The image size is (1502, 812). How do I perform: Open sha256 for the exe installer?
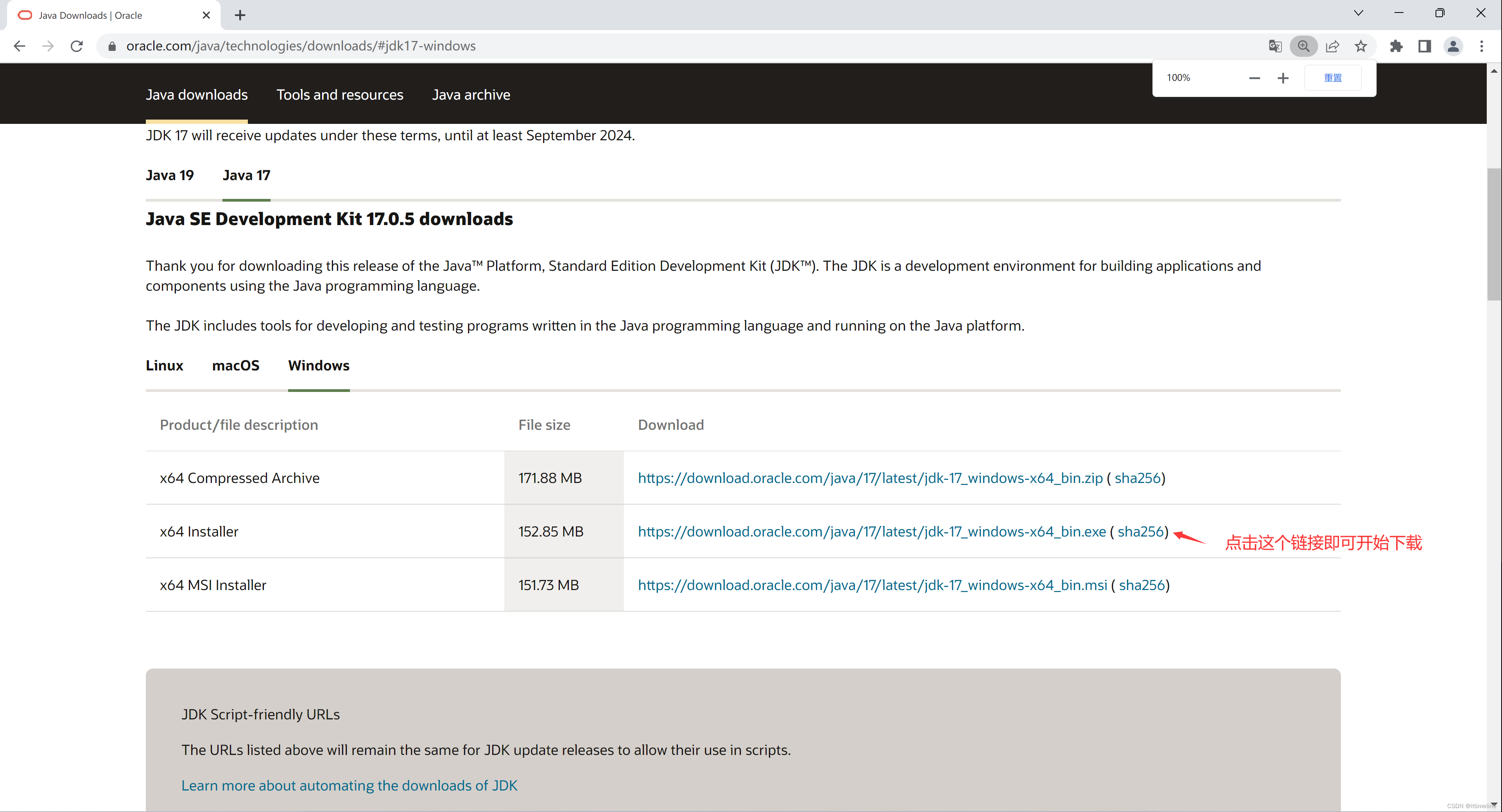click(1140, 531)
